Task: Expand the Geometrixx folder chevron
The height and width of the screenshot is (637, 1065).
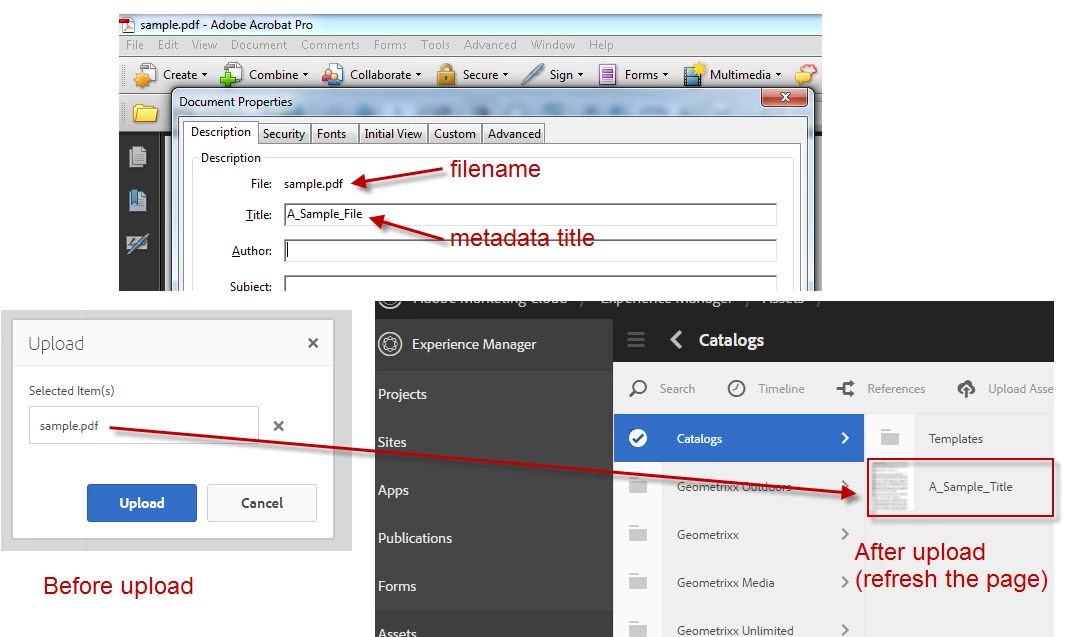Action: click(845, 534)
